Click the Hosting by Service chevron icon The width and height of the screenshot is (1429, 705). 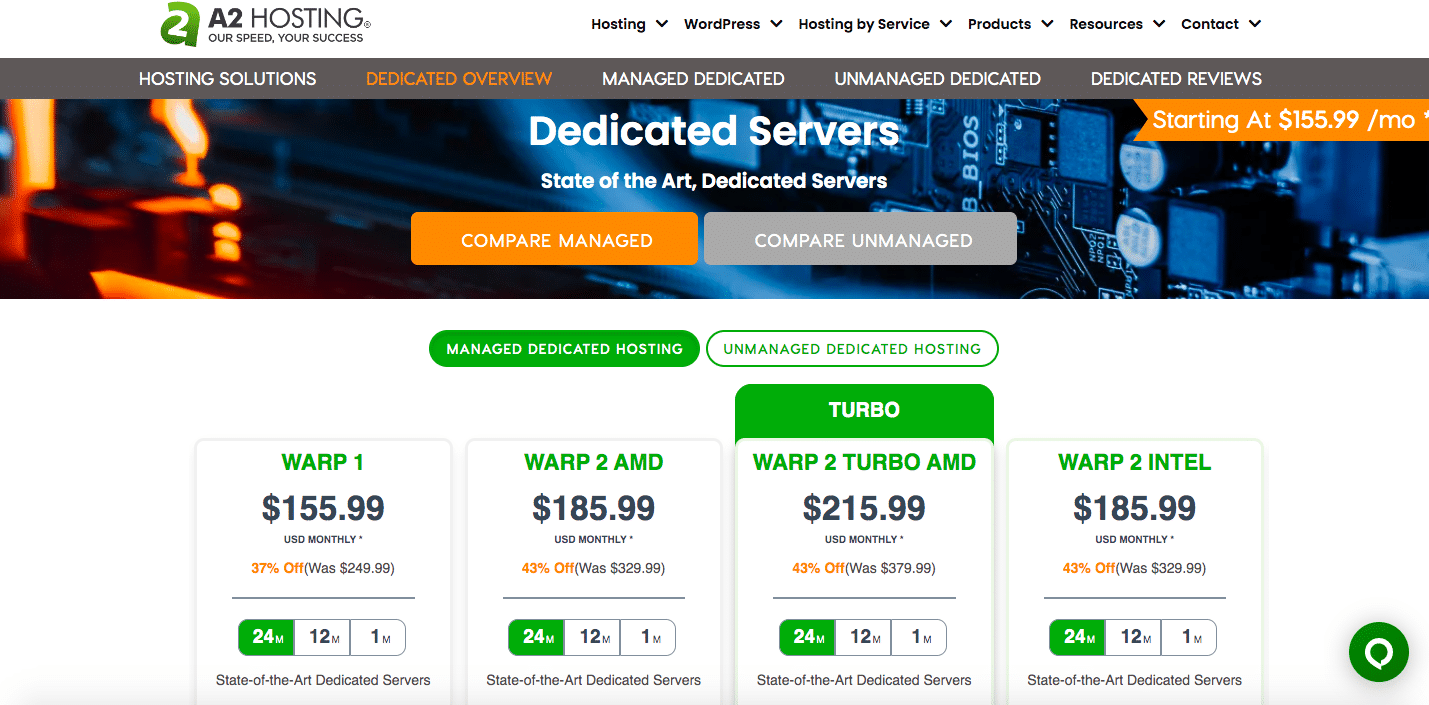click(x=945, y=24)
